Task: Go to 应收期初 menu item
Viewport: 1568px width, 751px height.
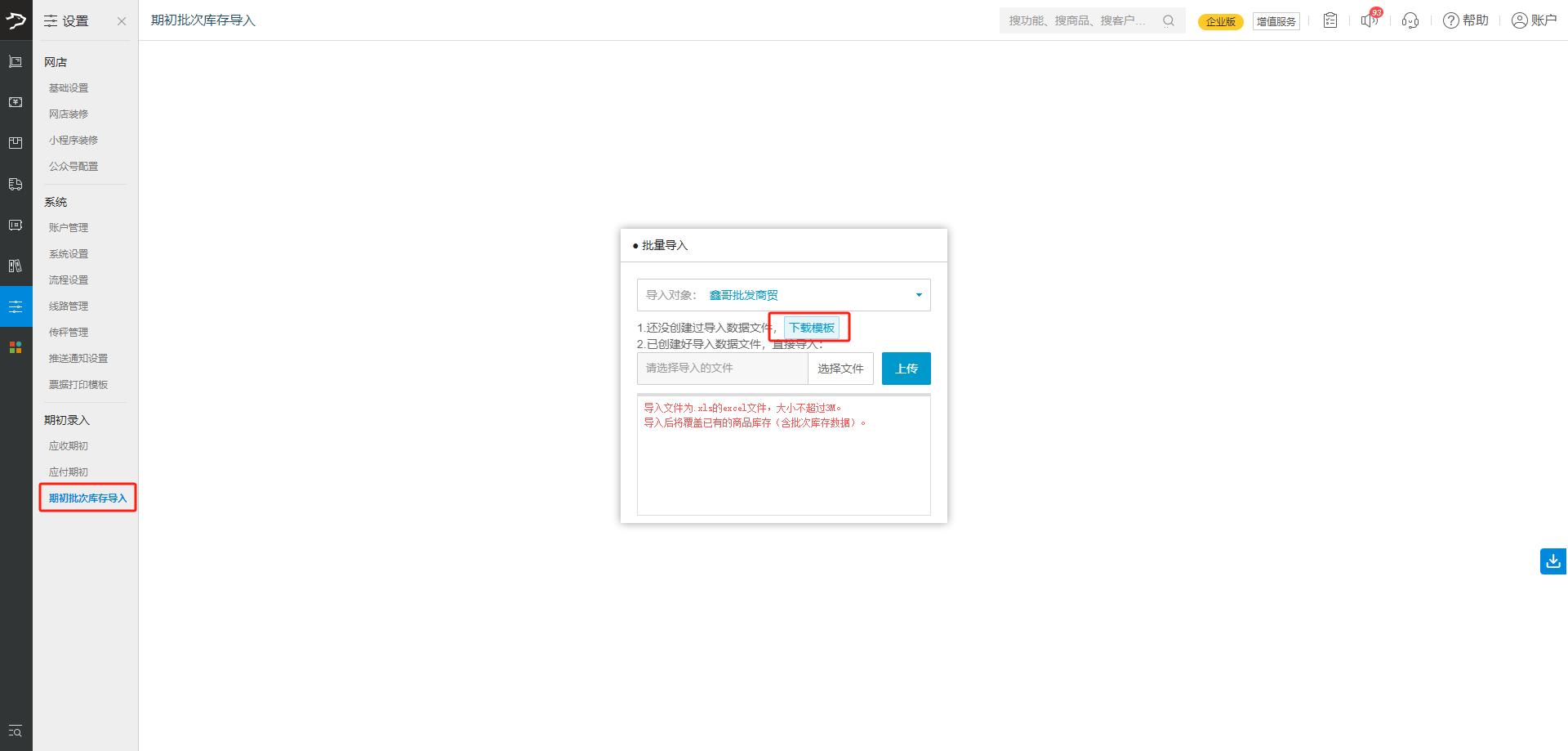Action: (69, 446)
